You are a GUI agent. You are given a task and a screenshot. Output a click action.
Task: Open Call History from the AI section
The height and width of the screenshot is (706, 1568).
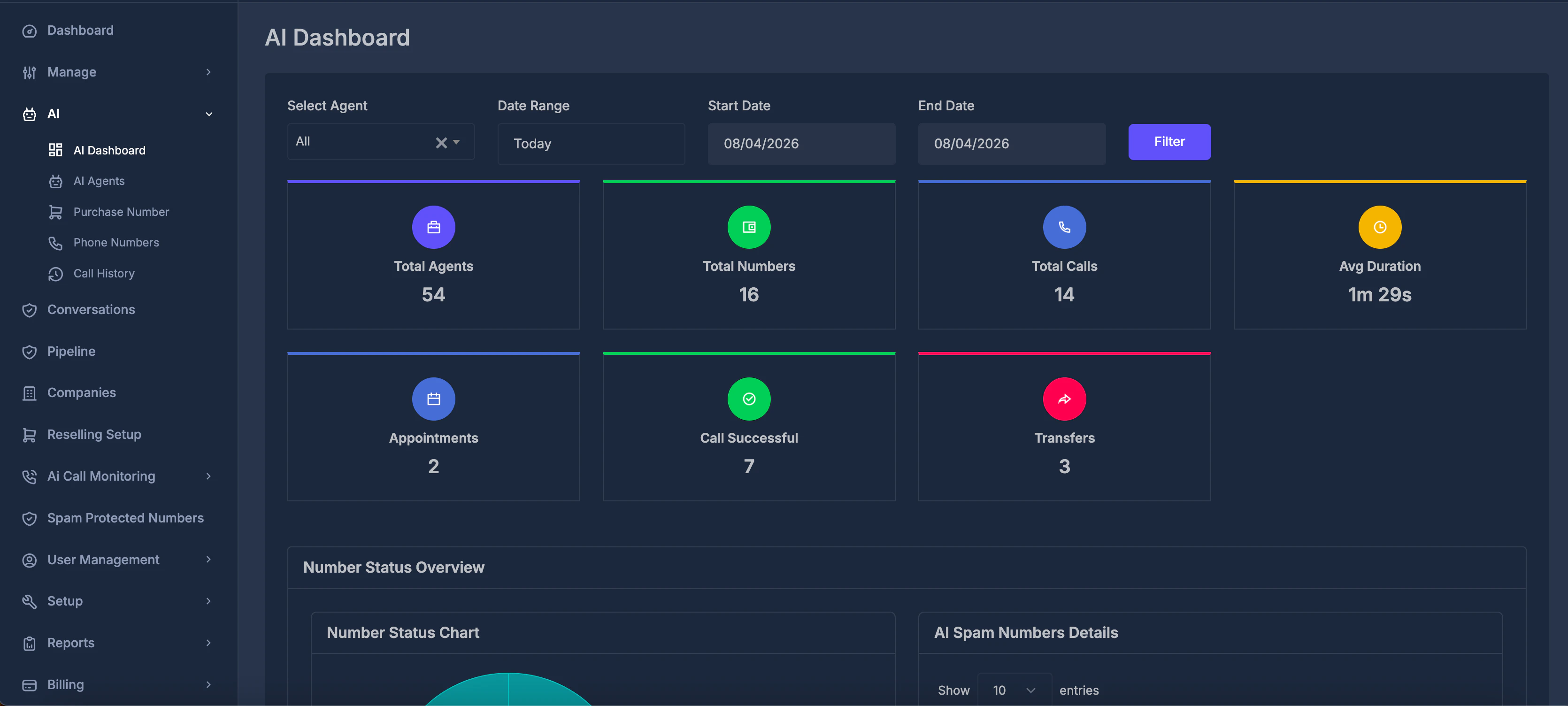[103, 273]
